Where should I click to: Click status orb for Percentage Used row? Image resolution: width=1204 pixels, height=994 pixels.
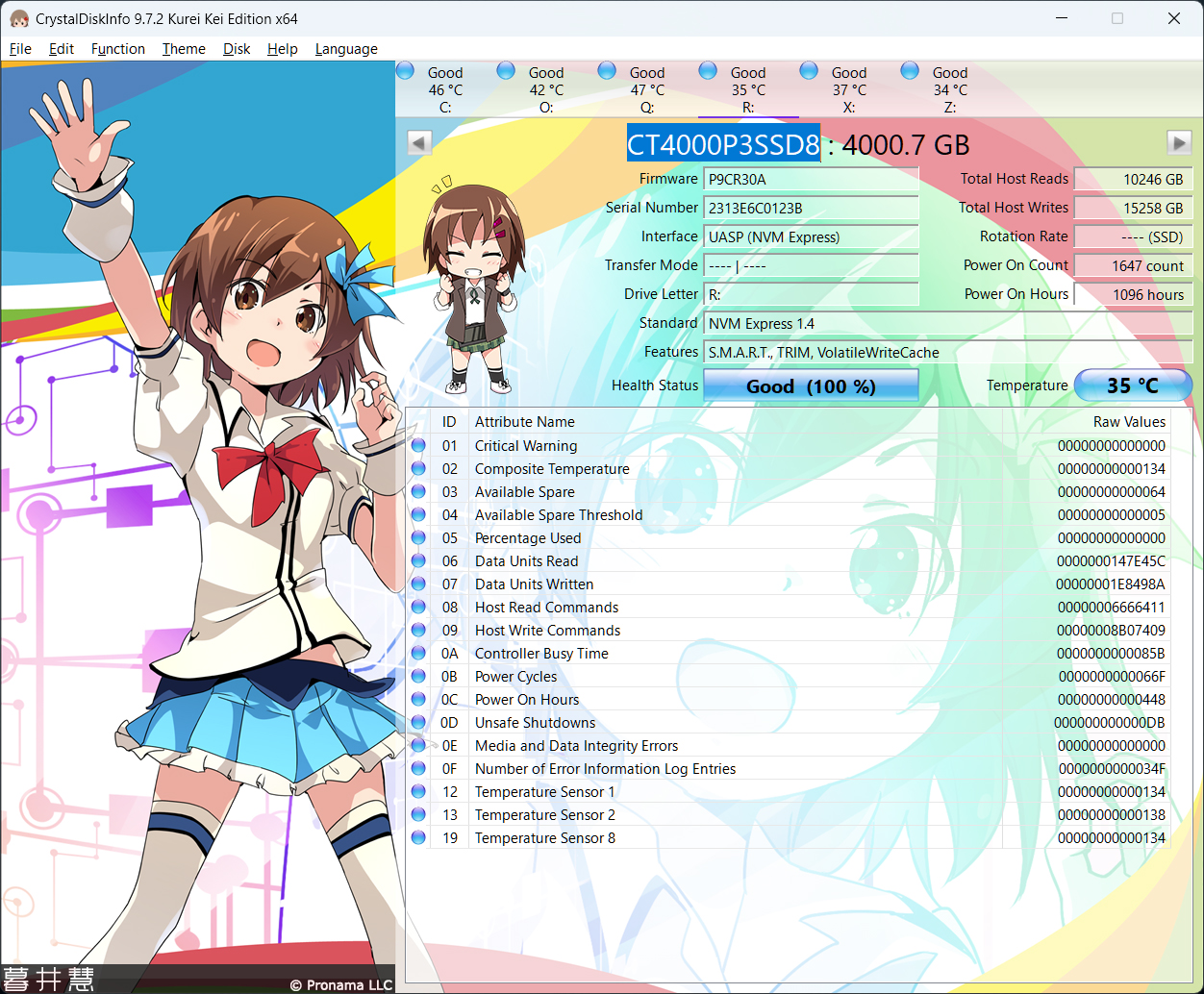click(x=418, y=538)
